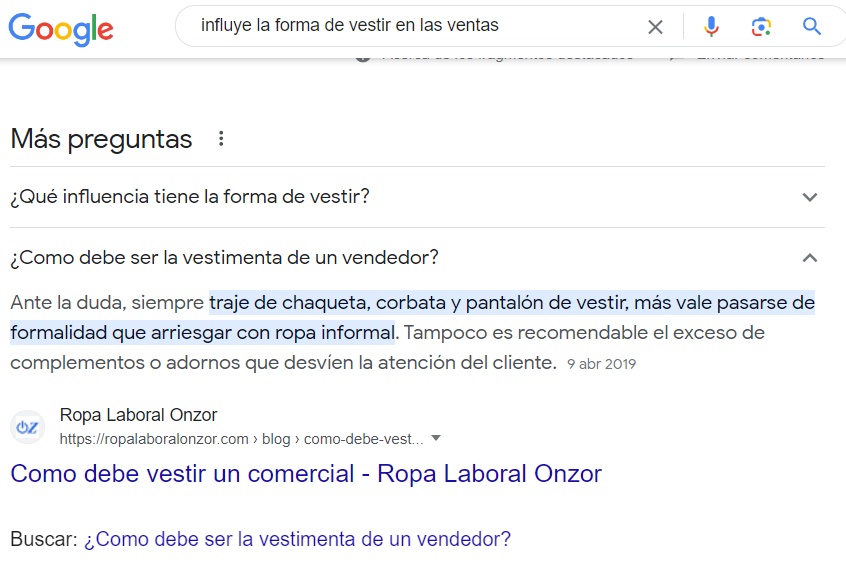Clear the search query with X

655,26
